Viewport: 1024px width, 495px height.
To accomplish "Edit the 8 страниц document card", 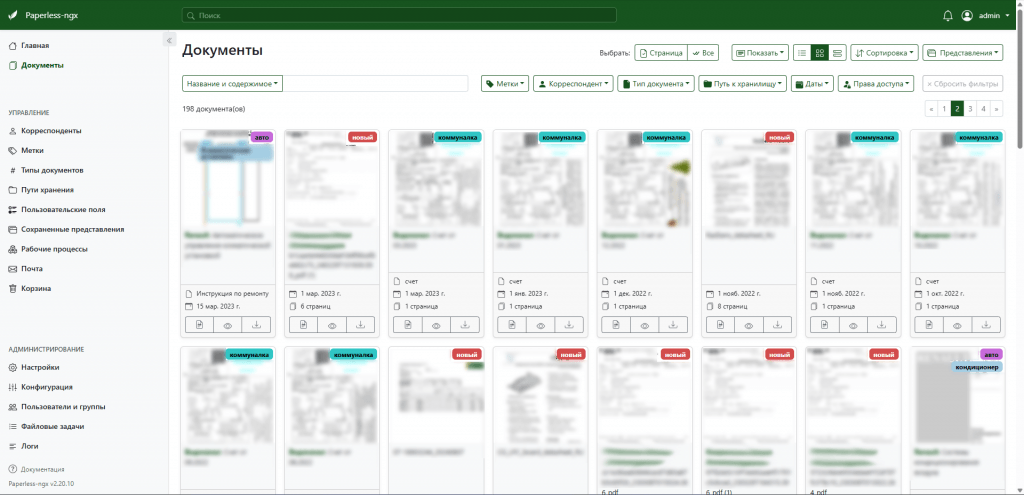I will 720,325.
